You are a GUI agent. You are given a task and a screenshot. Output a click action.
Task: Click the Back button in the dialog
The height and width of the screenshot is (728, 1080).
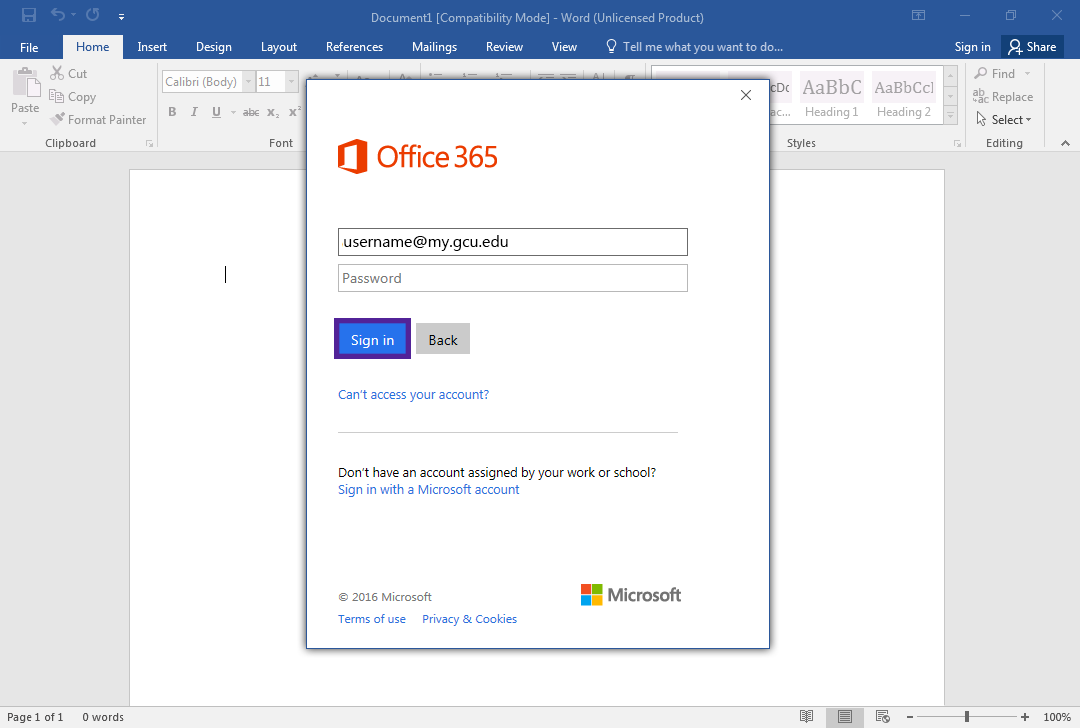pos(443,339)
